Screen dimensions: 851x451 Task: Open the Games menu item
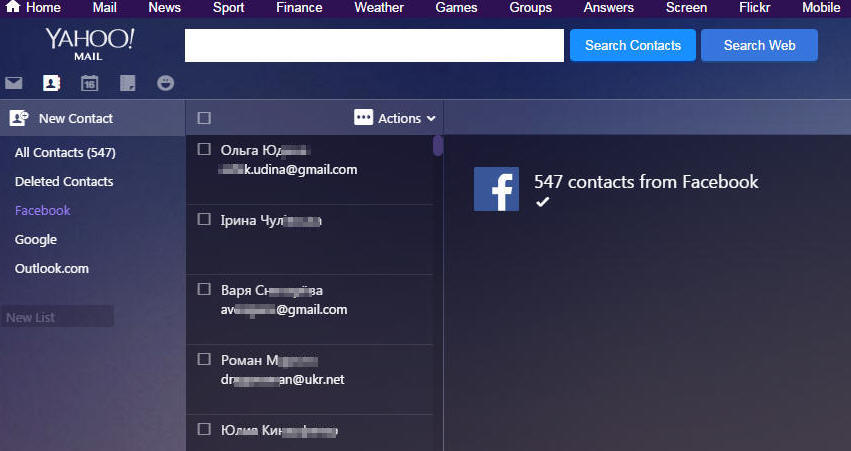456,8
